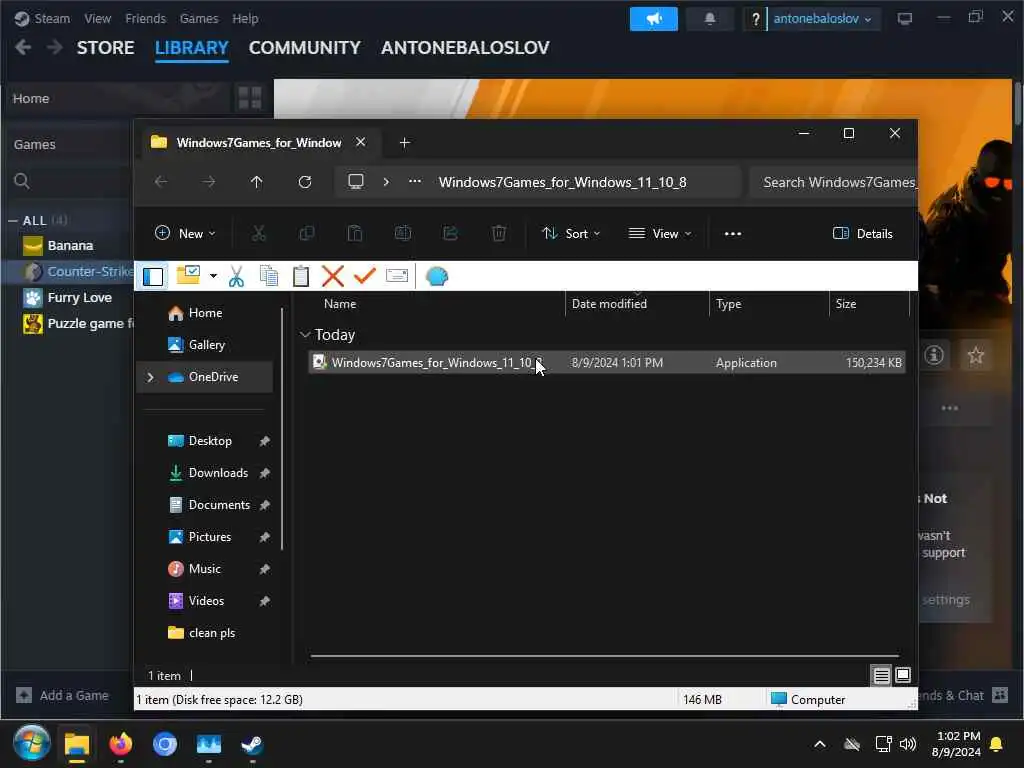Select the Copy icon in the white toolbar
Screen dimensions: 1024x768
(268, 276)
